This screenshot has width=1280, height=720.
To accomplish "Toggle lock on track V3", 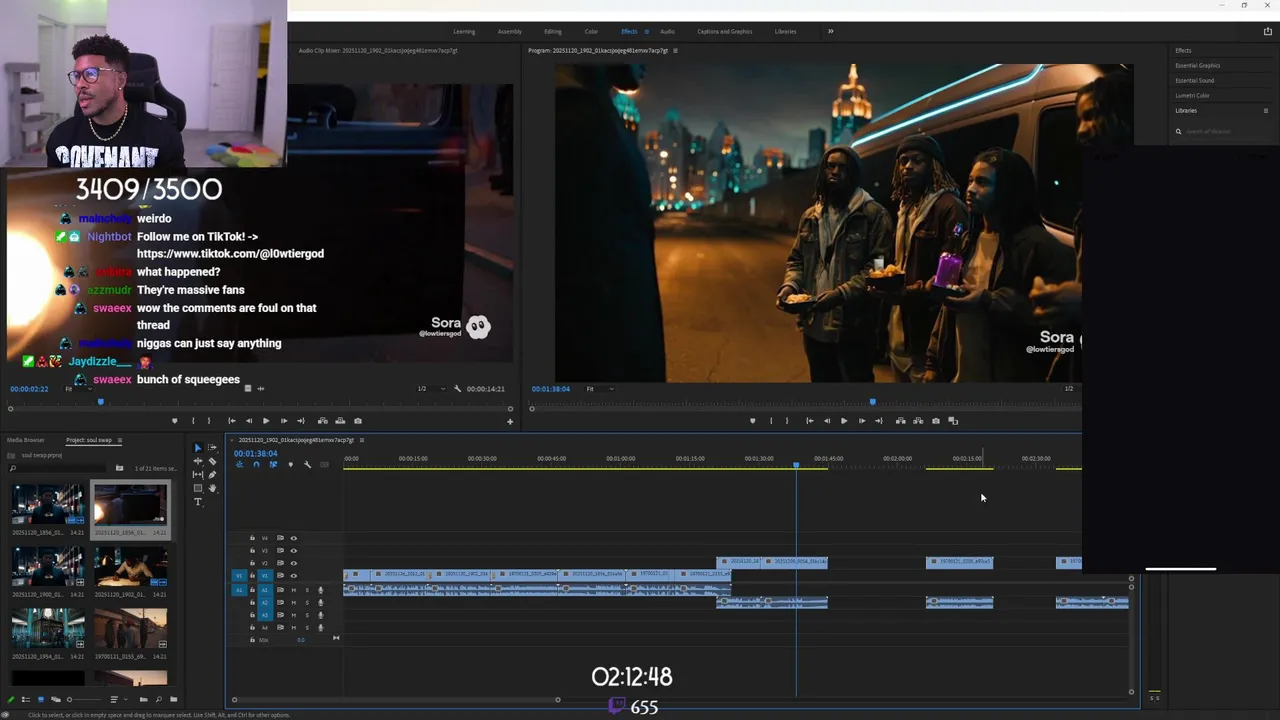I will point(252,551).
